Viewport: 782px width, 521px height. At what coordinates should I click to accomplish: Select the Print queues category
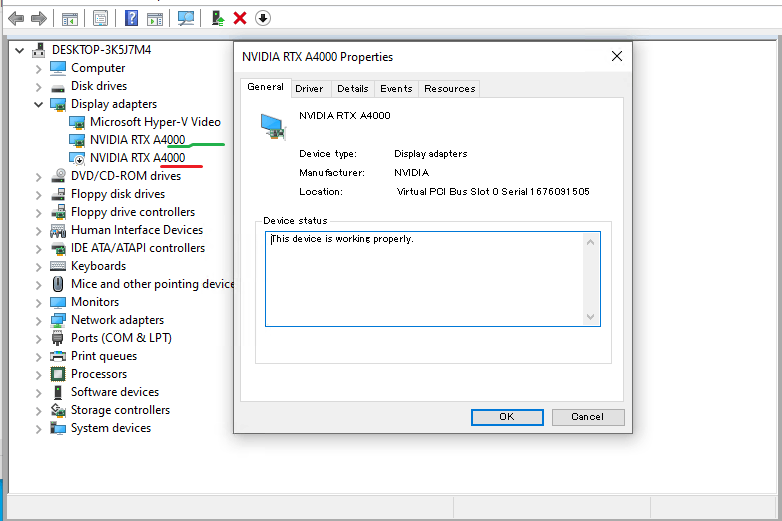click(104, 355)
